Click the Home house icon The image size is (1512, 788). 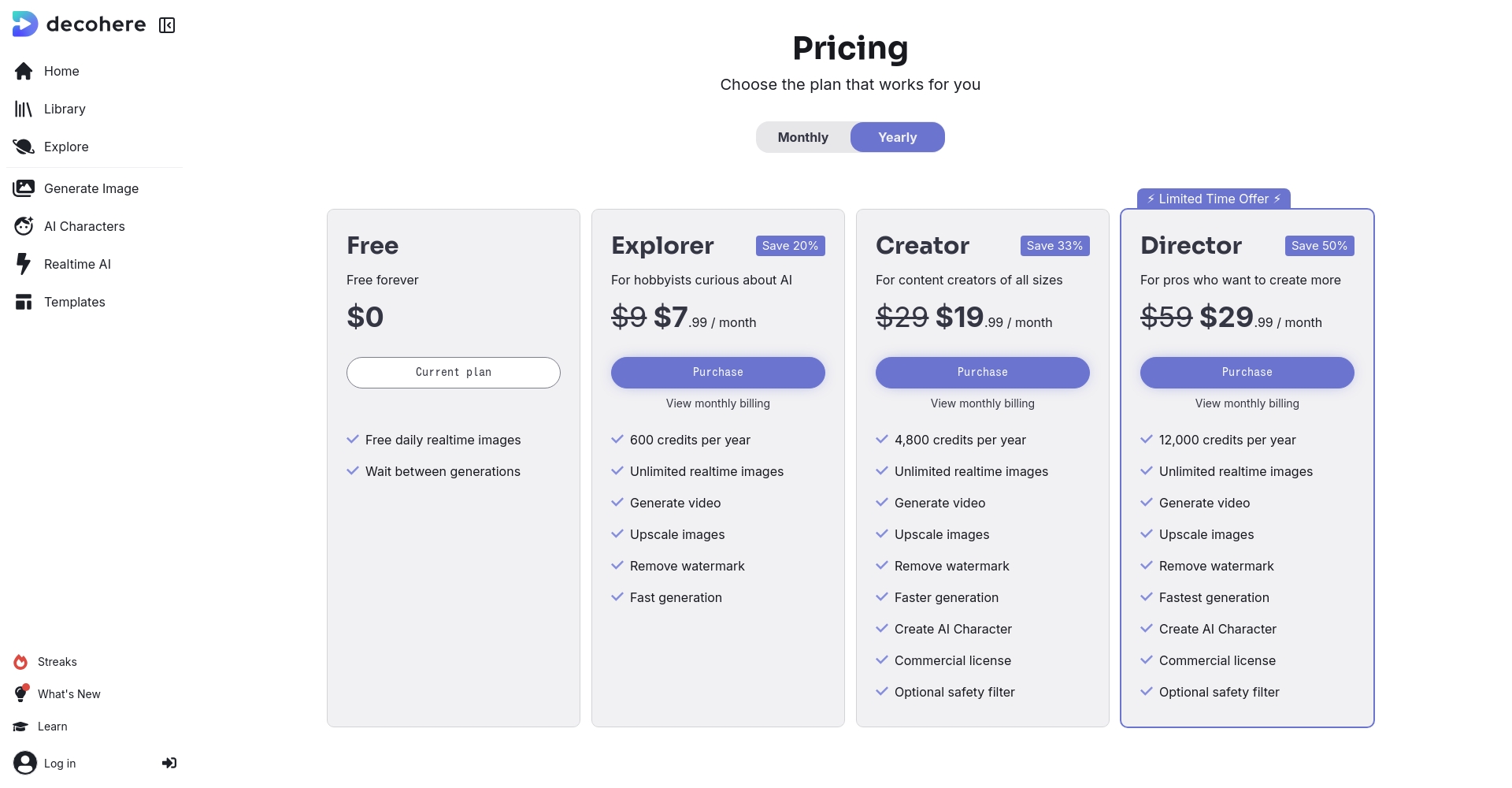click(24, 71)
